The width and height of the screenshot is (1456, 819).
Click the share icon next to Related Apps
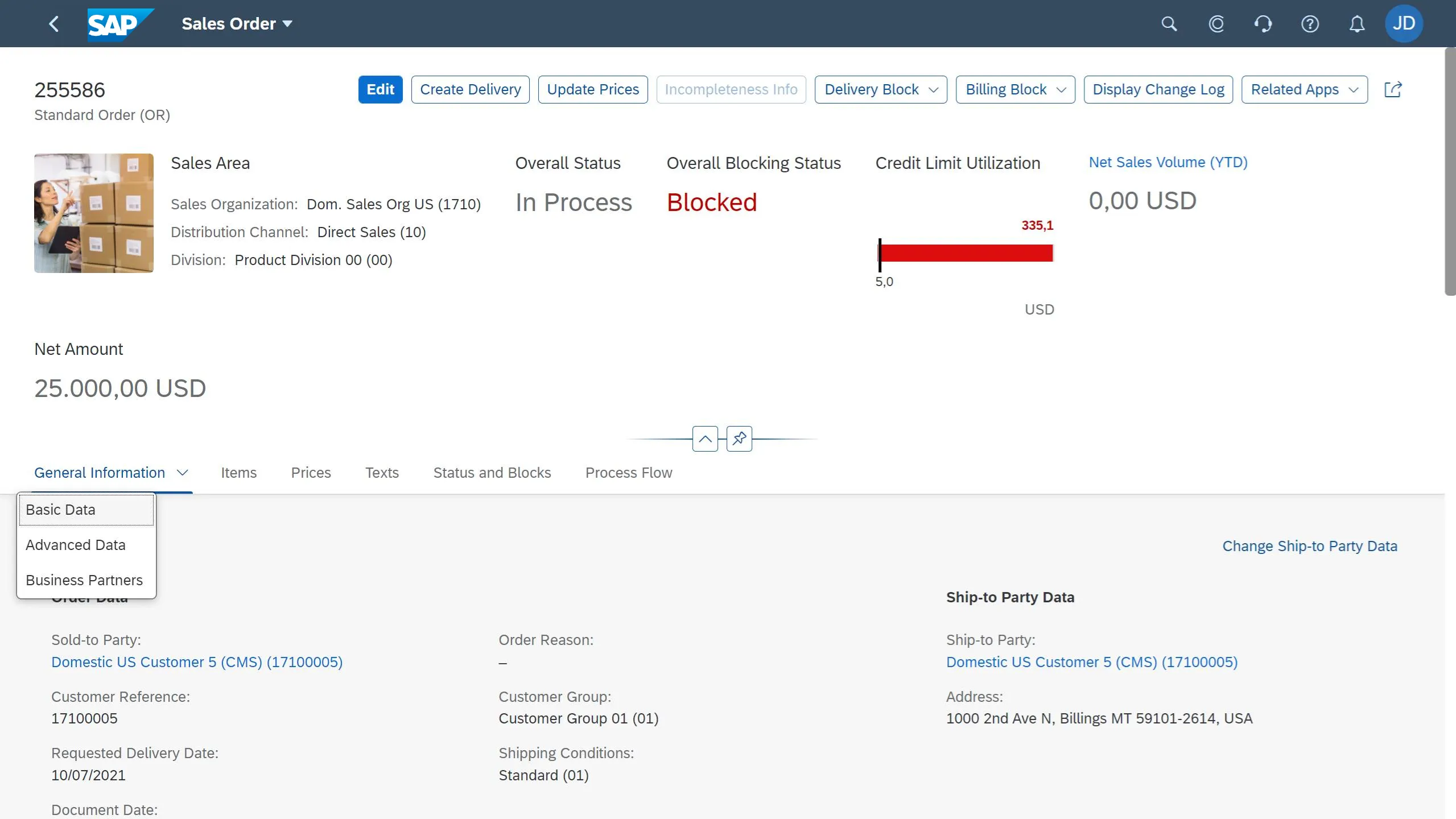[1393, 89]
